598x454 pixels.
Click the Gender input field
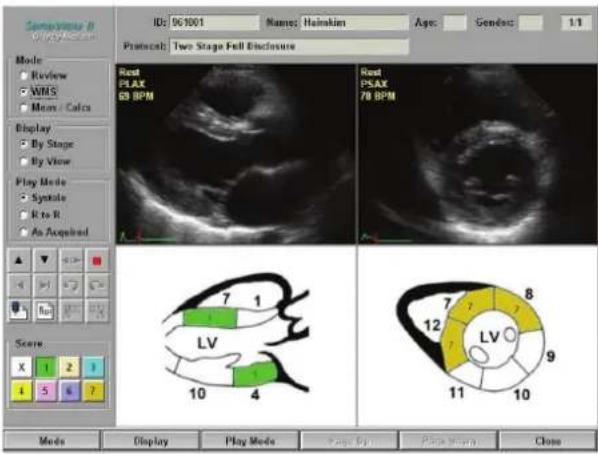[x=530, y=23]
